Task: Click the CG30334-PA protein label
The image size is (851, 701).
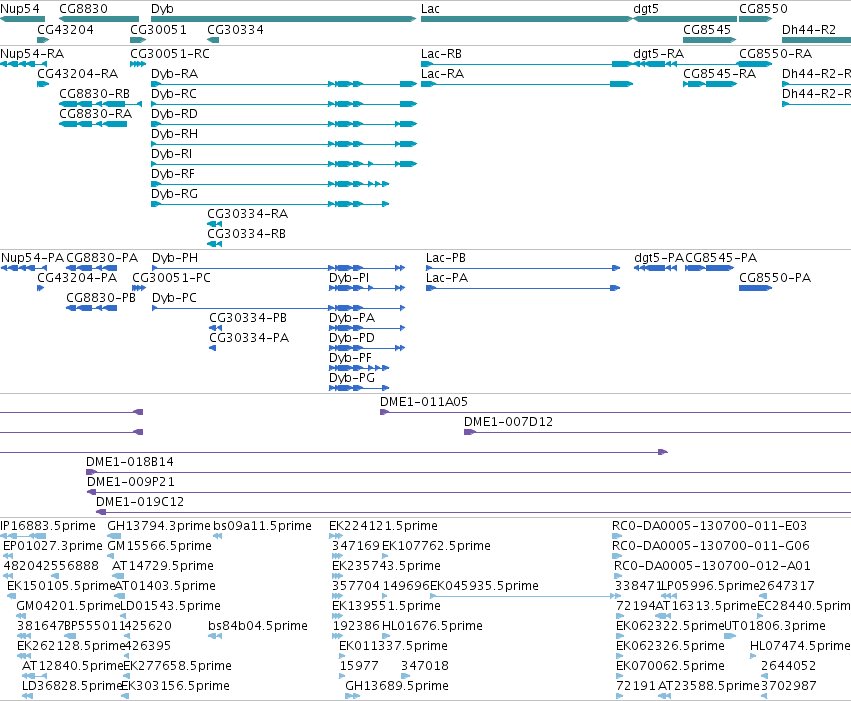Action: pos(249,338)
